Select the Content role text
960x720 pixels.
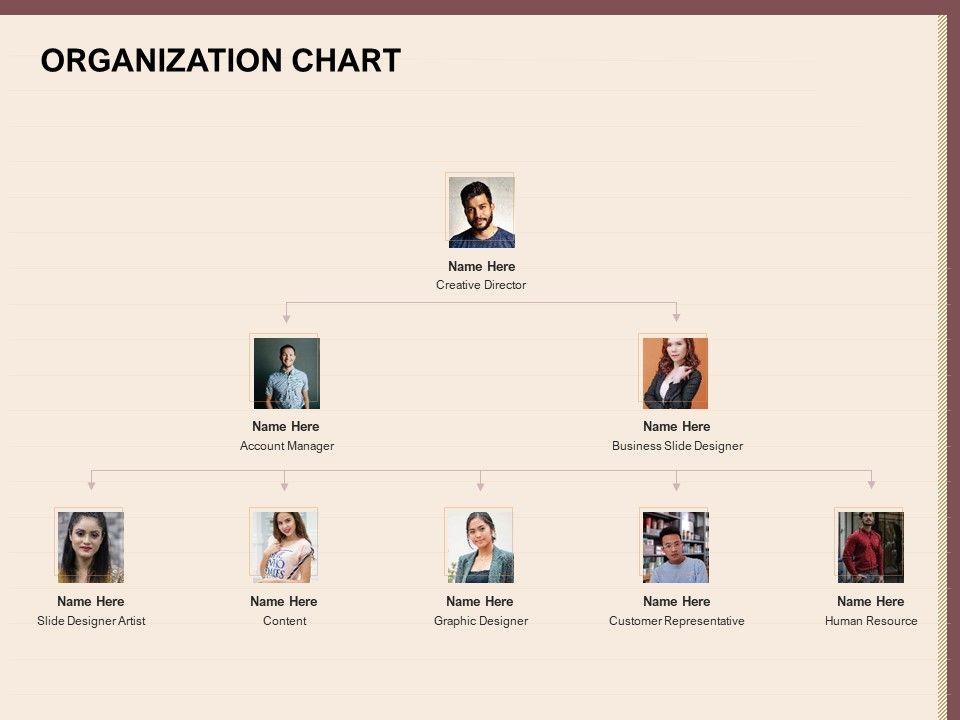tap(285, 621)
